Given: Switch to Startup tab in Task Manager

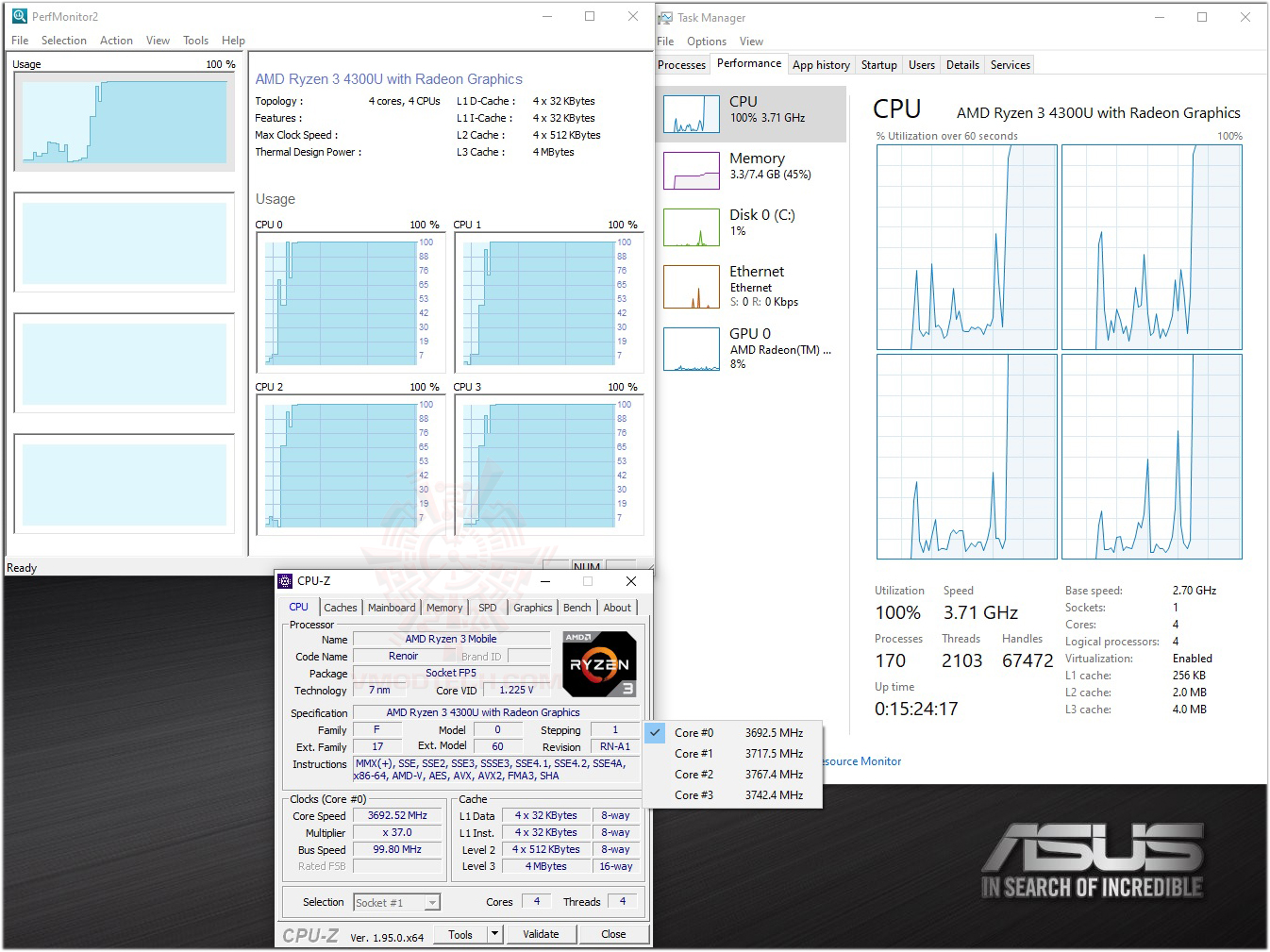Looking at the screenshot, I should click(878, 65).
